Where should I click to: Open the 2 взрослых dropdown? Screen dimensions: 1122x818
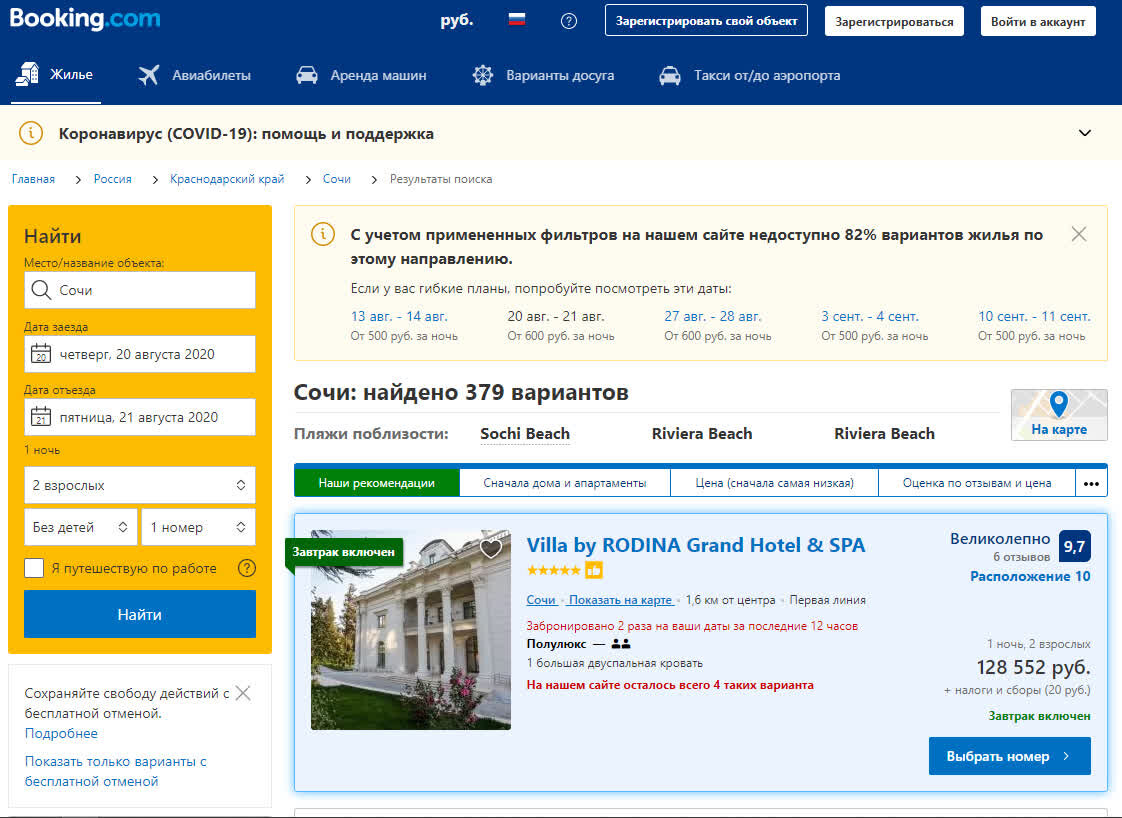tap(140, 485)
